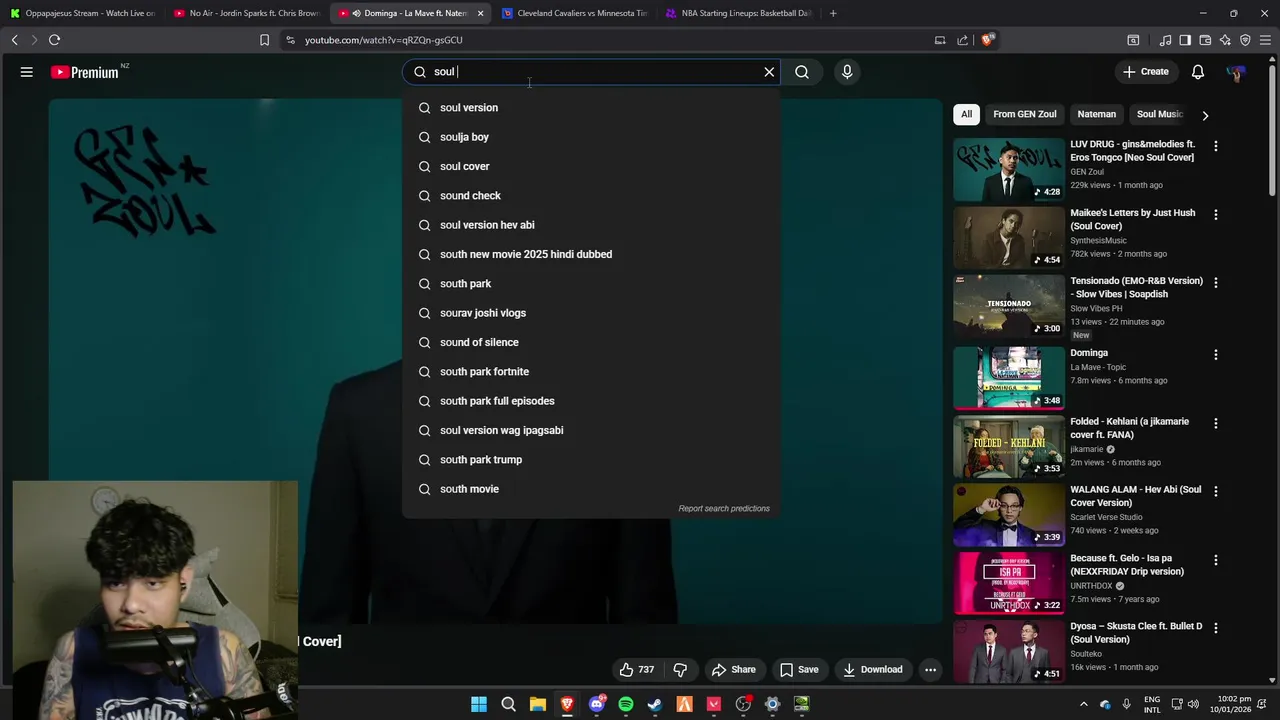
Task: Open the Brave main menu
Action: tap(1266, 40)
